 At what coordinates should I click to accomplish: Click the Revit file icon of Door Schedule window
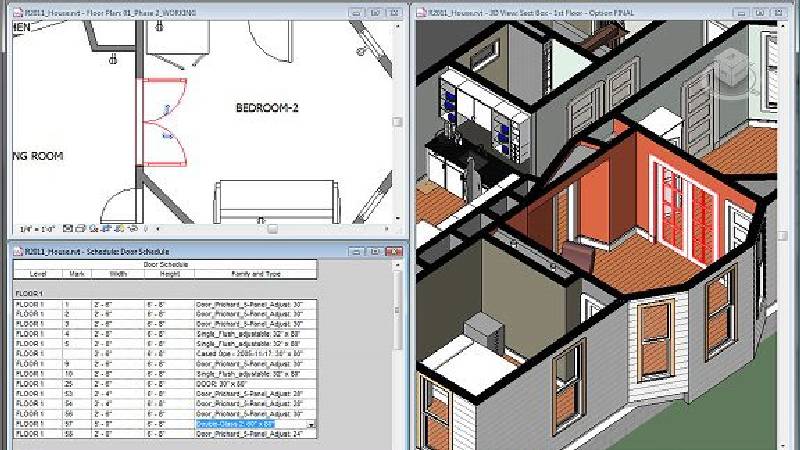tap(18, 251)
